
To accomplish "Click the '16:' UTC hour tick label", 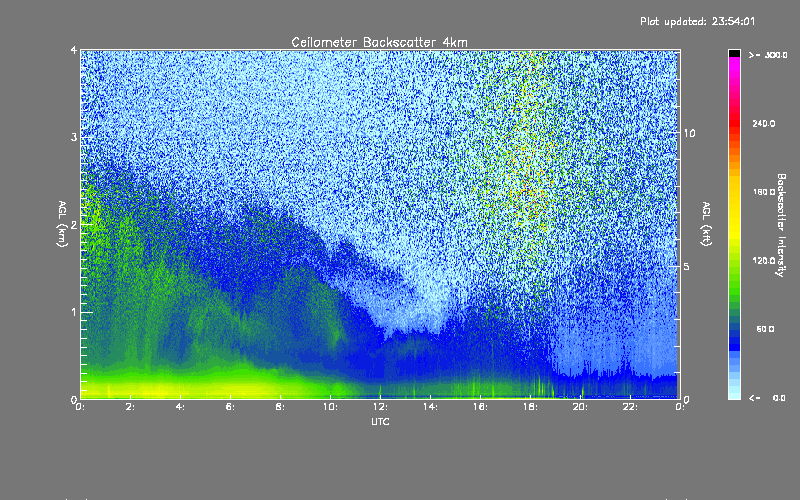I will [480, 407].
